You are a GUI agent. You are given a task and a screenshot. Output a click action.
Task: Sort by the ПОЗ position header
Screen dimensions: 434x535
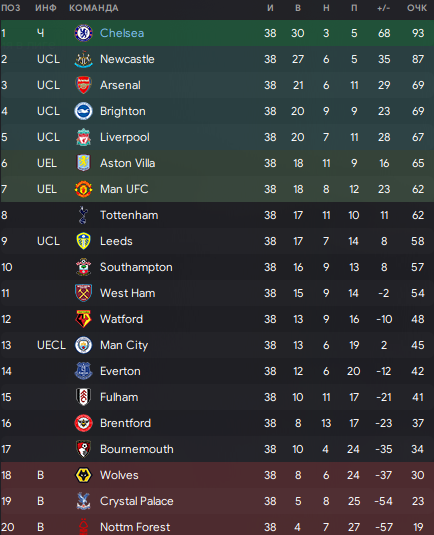[x=11, y=8]
